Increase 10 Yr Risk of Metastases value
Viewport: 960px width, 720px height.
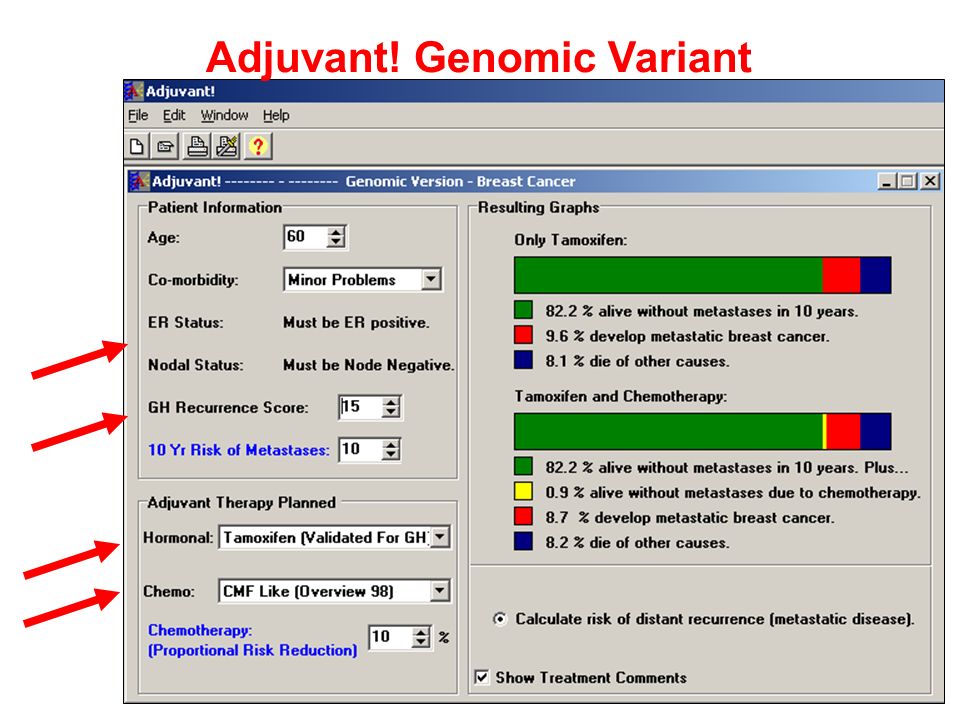click(x=391, y=444)
